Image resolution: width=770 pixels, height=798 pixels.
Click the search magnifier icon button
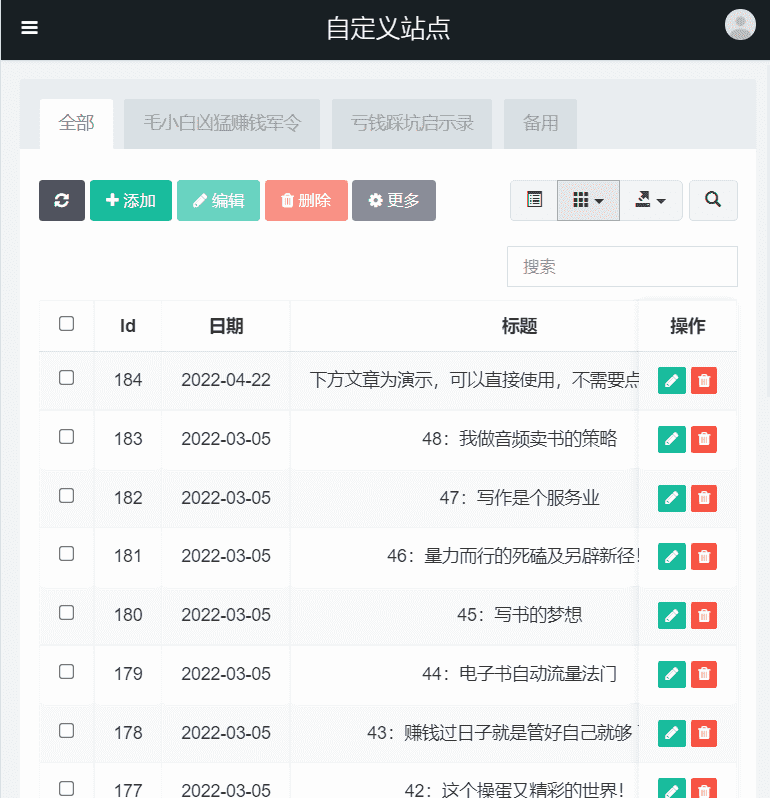pyautogui.click(x=713, y=200)
